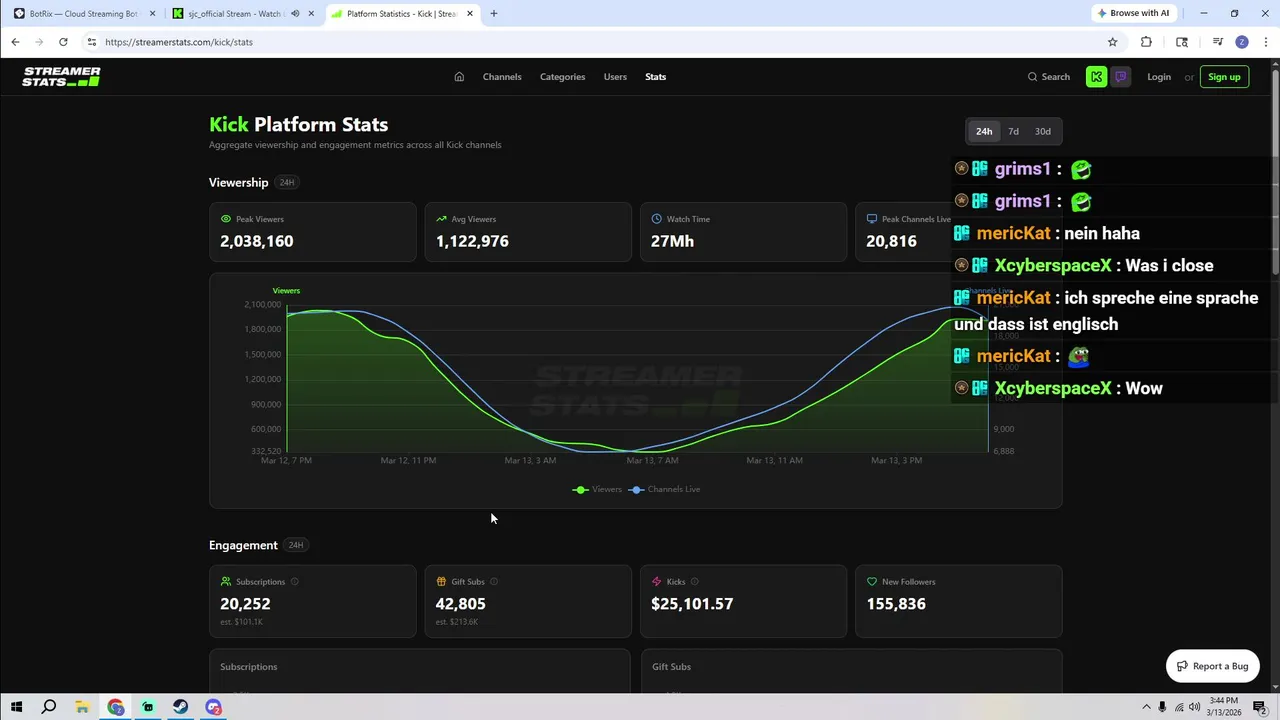Click the New Followers heart icon
Image resolution: width=1280 pixels, height=720 pixels.
872,582
